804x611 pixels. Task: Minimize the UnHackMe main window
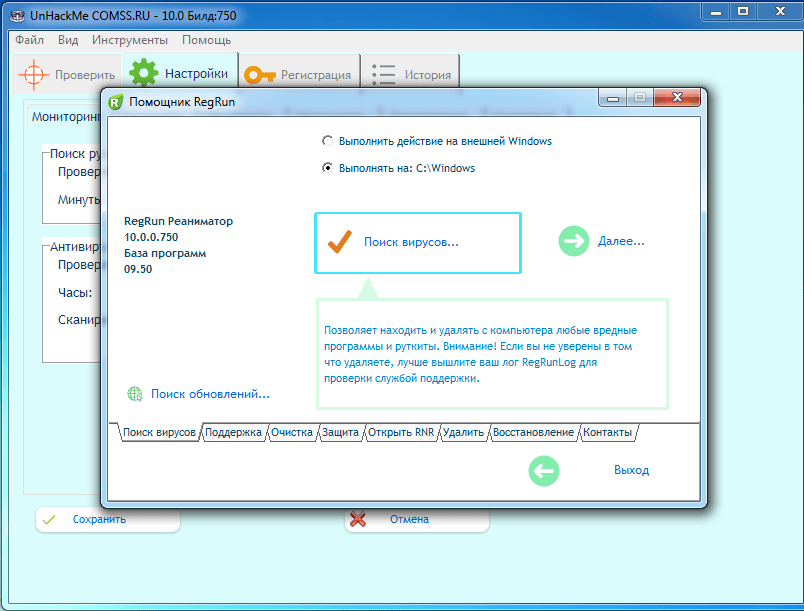coord(716,11)
